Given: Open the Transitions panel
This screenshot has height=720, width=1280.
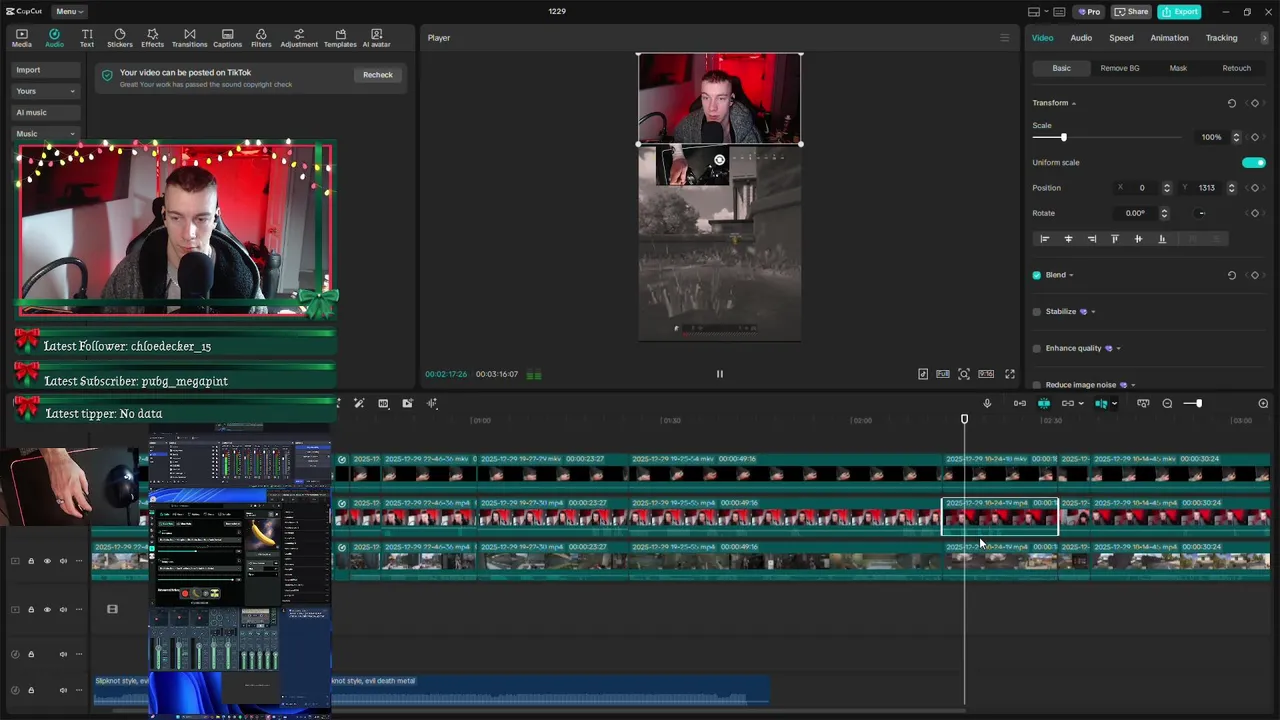Looking at the screenshot, I should [x=190, y=38].
